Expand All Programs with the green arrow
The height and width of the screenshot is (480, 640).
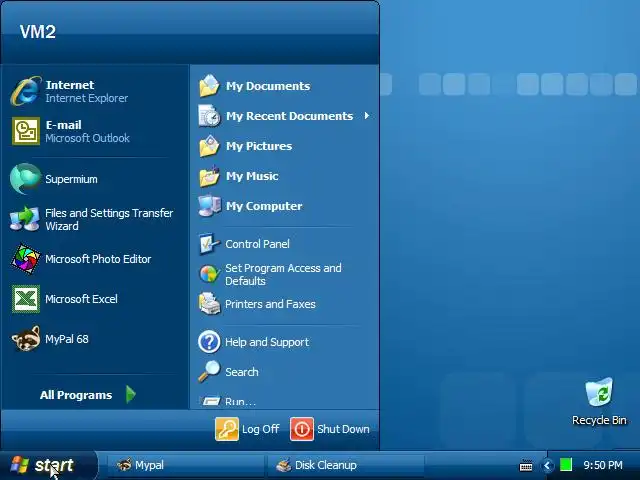click(131, 394)
